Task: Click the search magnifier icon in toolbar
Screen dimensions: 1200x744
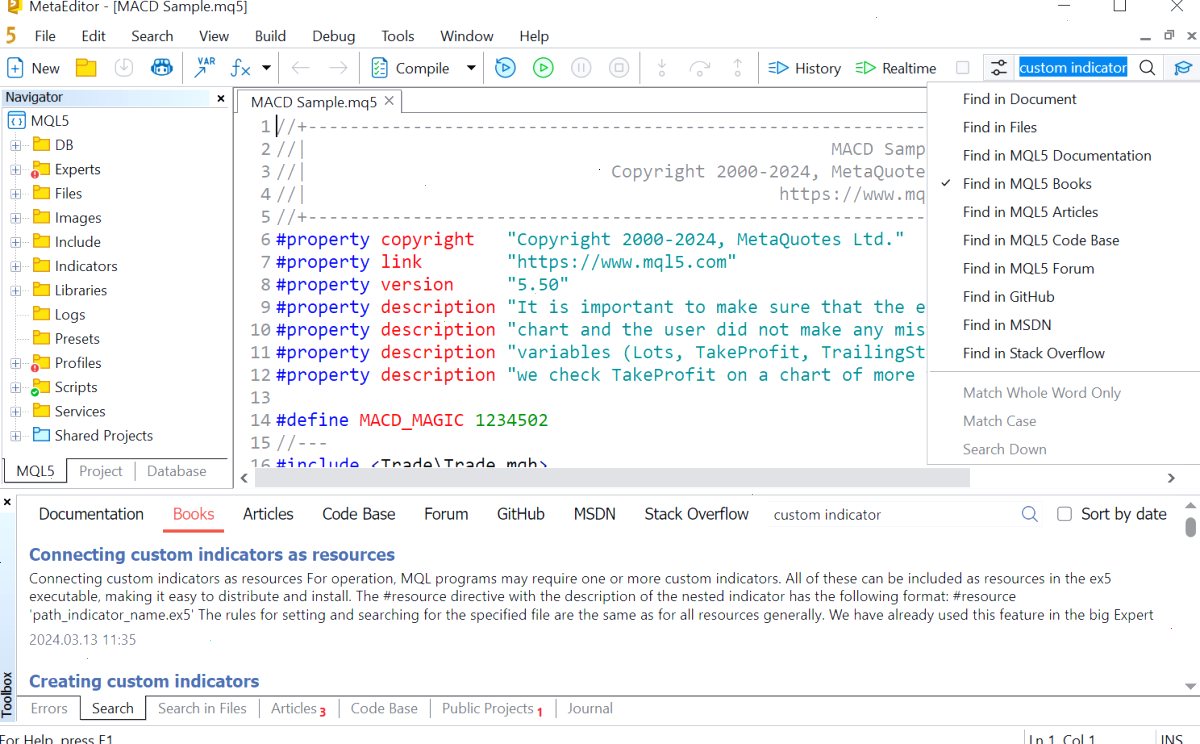Action: 1148,68
